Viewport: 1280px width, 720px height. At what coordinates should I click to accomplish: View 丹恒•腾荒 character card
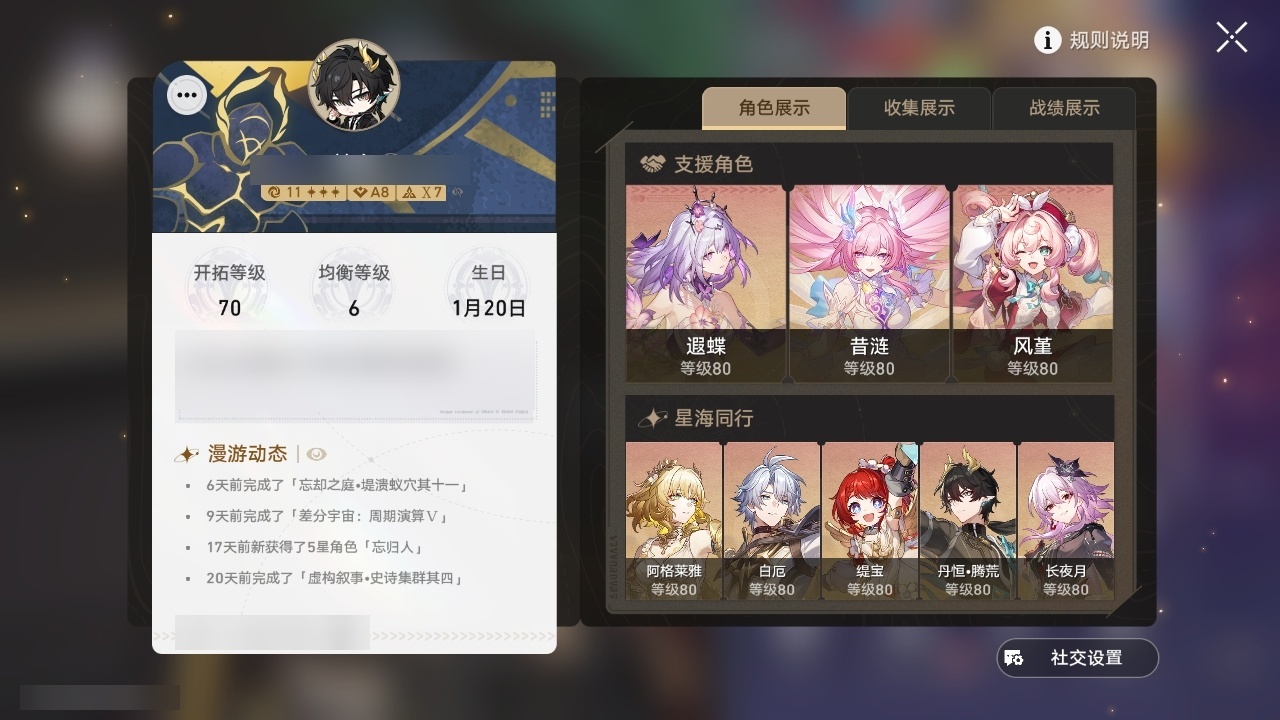point(968,521)
